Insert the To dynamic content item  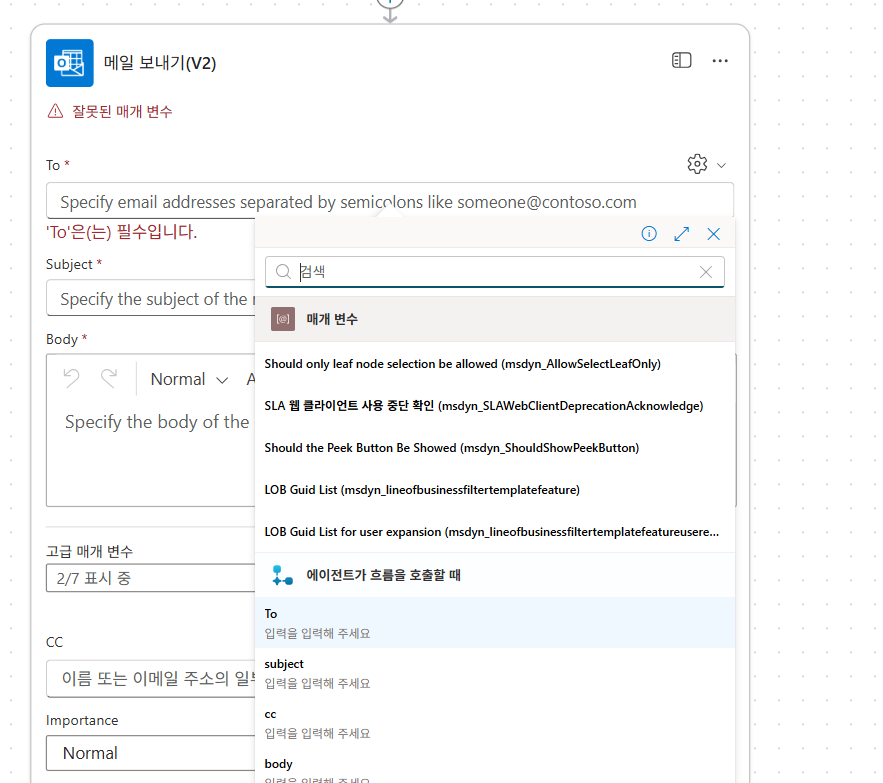click(495, 623)
